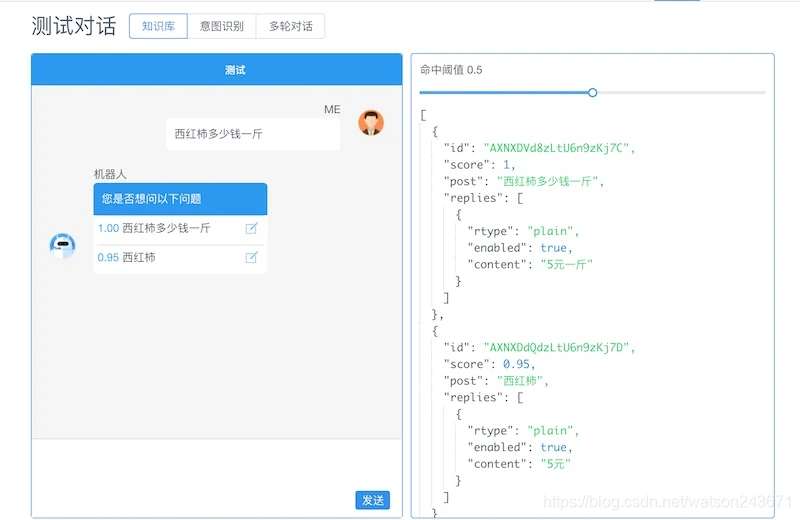Click the 发送 send button
Viewport: 800px width, 520px height.
372,500
